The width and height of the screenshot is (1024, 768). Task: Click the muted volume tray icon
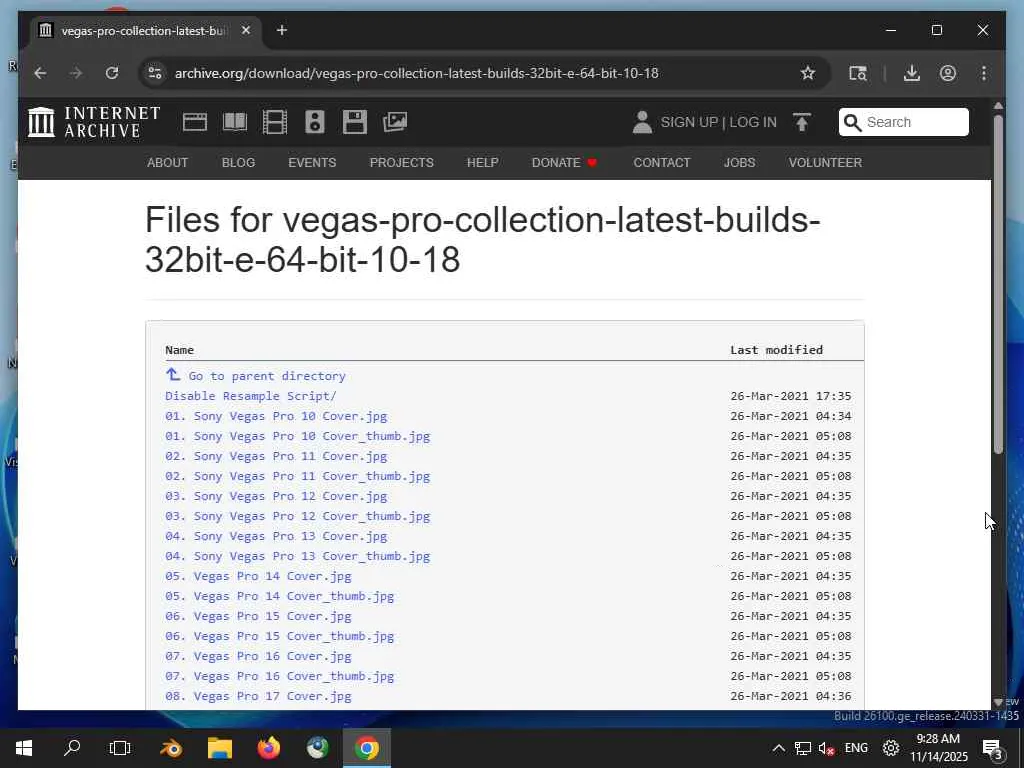(826, 748)
